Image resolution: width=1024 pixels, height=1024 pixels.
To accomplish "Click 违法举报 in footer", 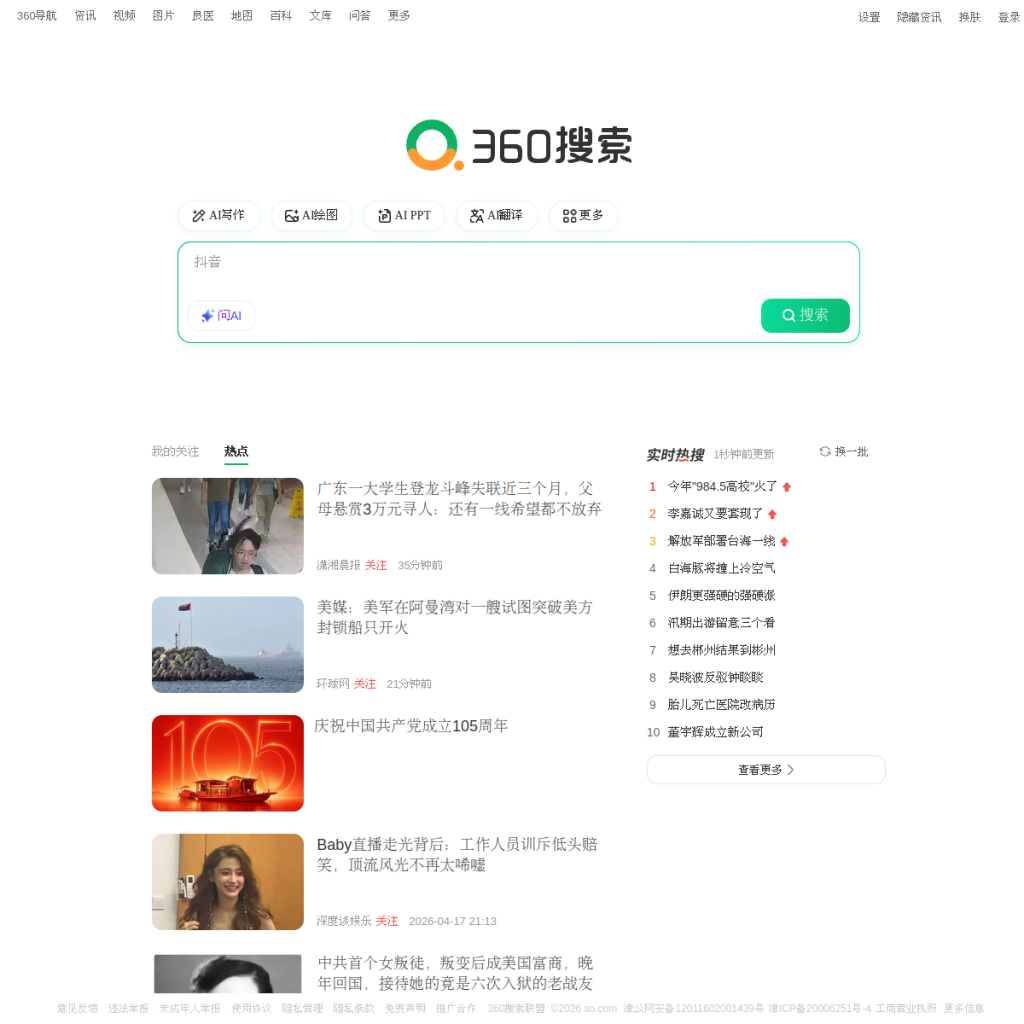I will click(129, 1008).
